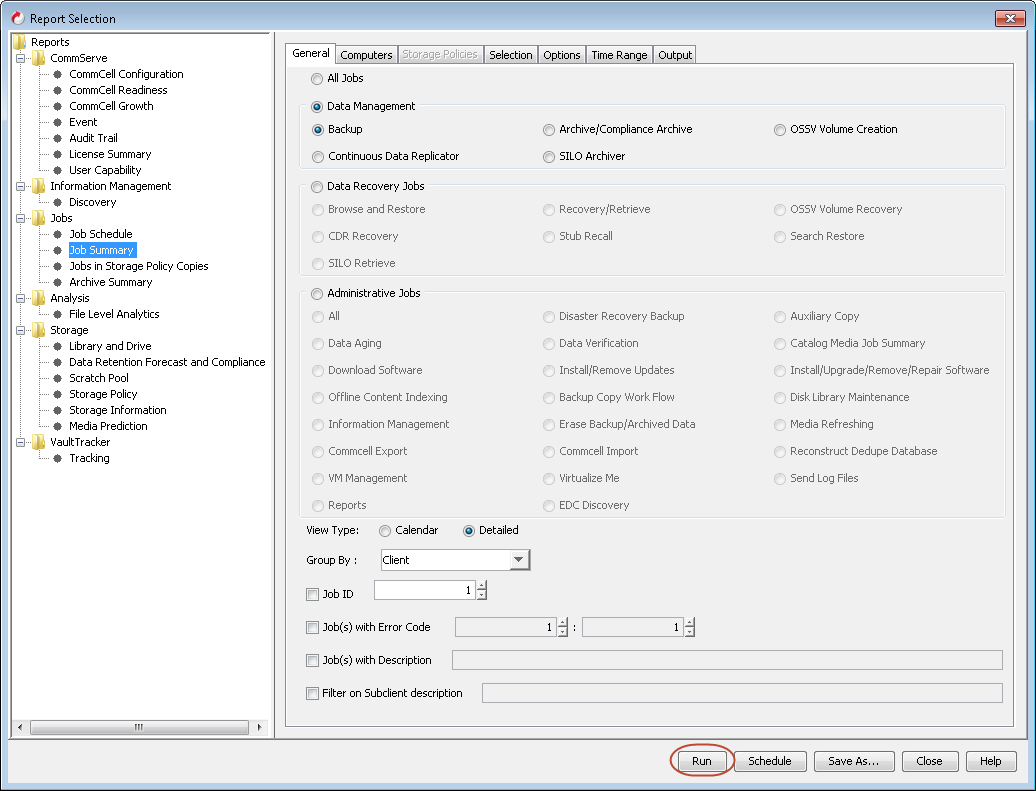Select the All Jobs radio button
Screen dimensions: 1036x791
(318, 79)
